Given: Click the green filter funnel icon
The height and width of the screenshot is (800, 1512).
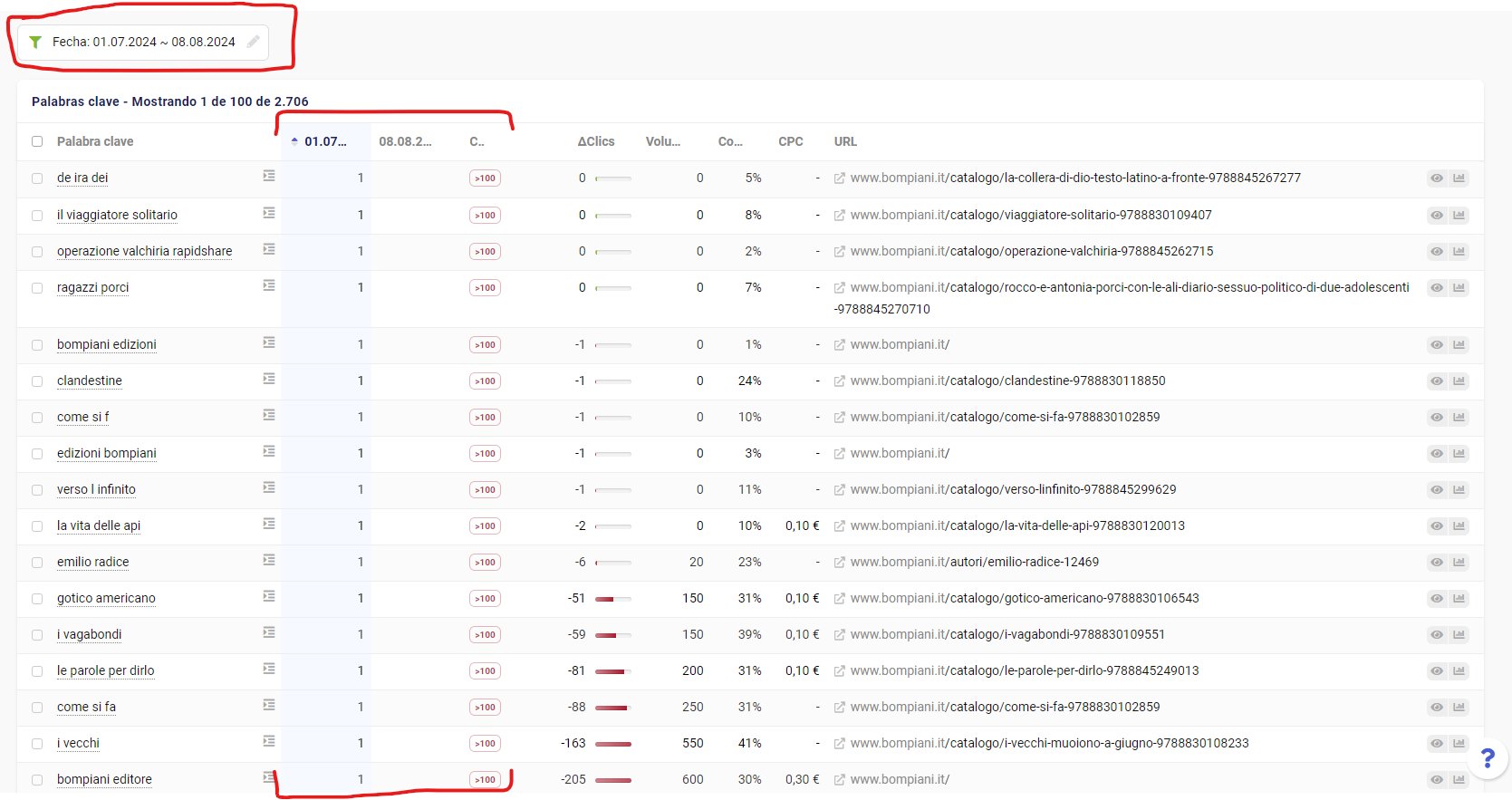Looking at the screenshot, I should tap(35, 42).
